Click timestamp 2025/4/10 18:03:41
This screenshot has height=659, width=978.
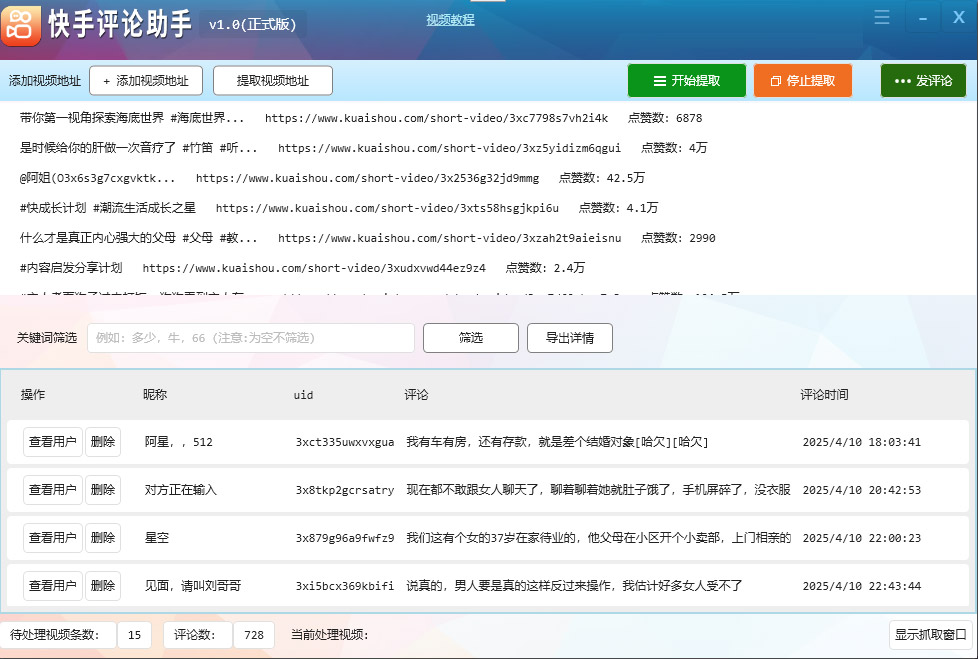[861, 442]
